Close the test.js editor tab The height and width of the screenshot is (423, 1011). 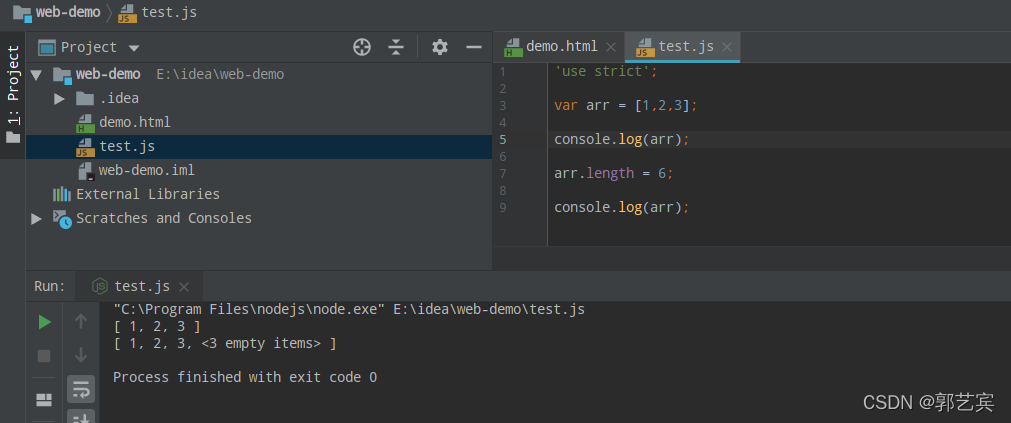coord(727,47)
